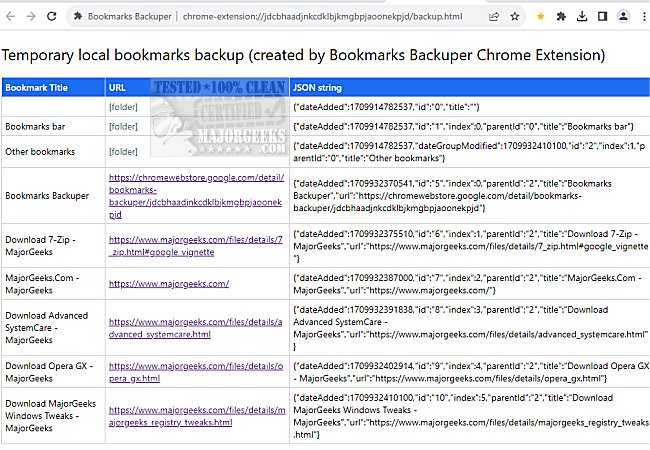Open the Downloads icon in toolbar
The height and width of the screenshot is (450, 650).
(x=582, y=17)
